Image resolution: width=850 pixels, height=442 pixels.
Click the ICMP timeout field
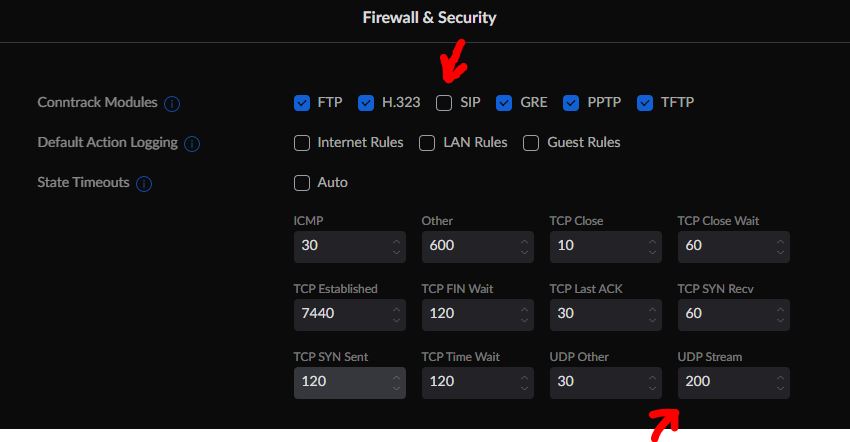tap(340, 246)
